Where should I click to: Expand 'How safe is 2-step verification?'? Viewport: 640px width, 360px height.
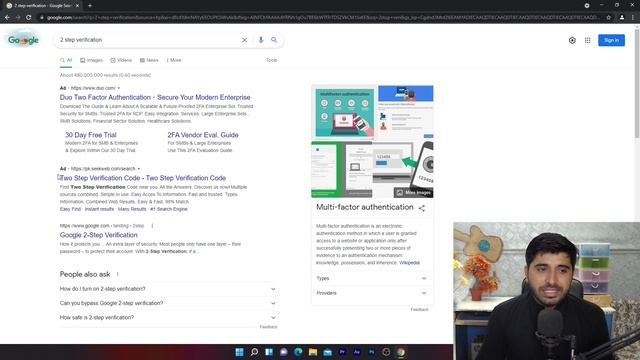pyautogui.click(x=168, y=318)
